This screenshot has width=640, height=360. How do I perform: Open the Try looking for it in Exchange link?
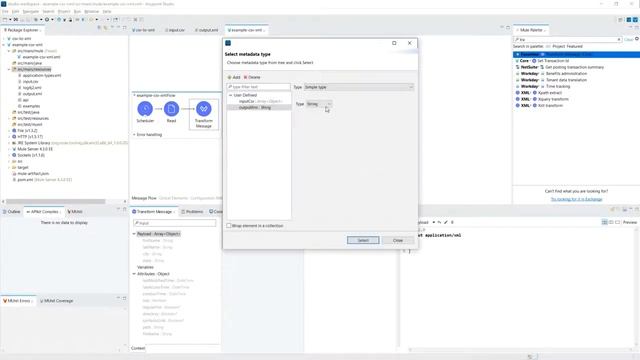click(x=576, y=199)
